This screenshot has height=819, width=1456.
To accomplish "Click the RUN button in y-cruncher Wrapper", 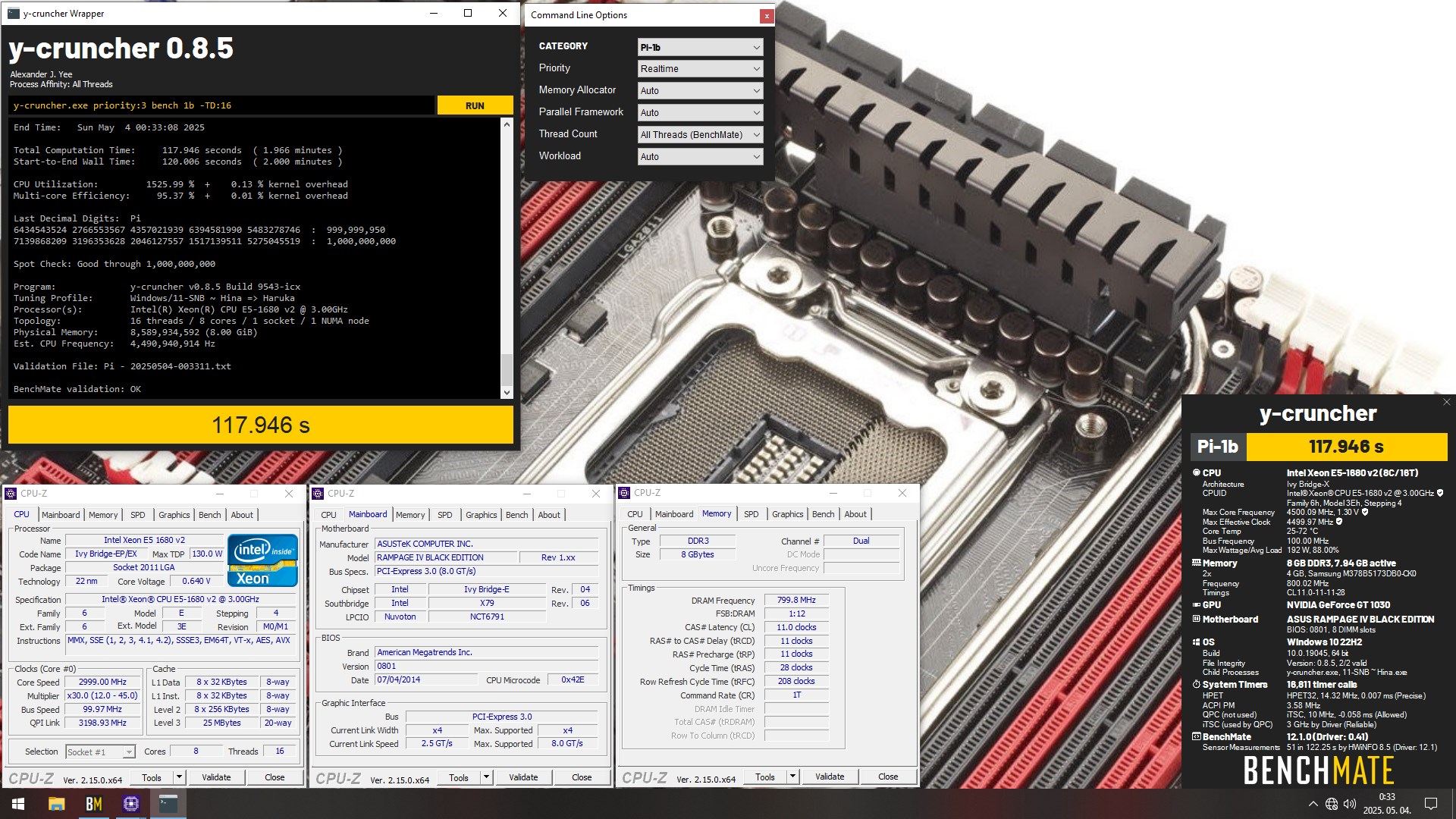I will pyautogui.click(x=475, y=105).
